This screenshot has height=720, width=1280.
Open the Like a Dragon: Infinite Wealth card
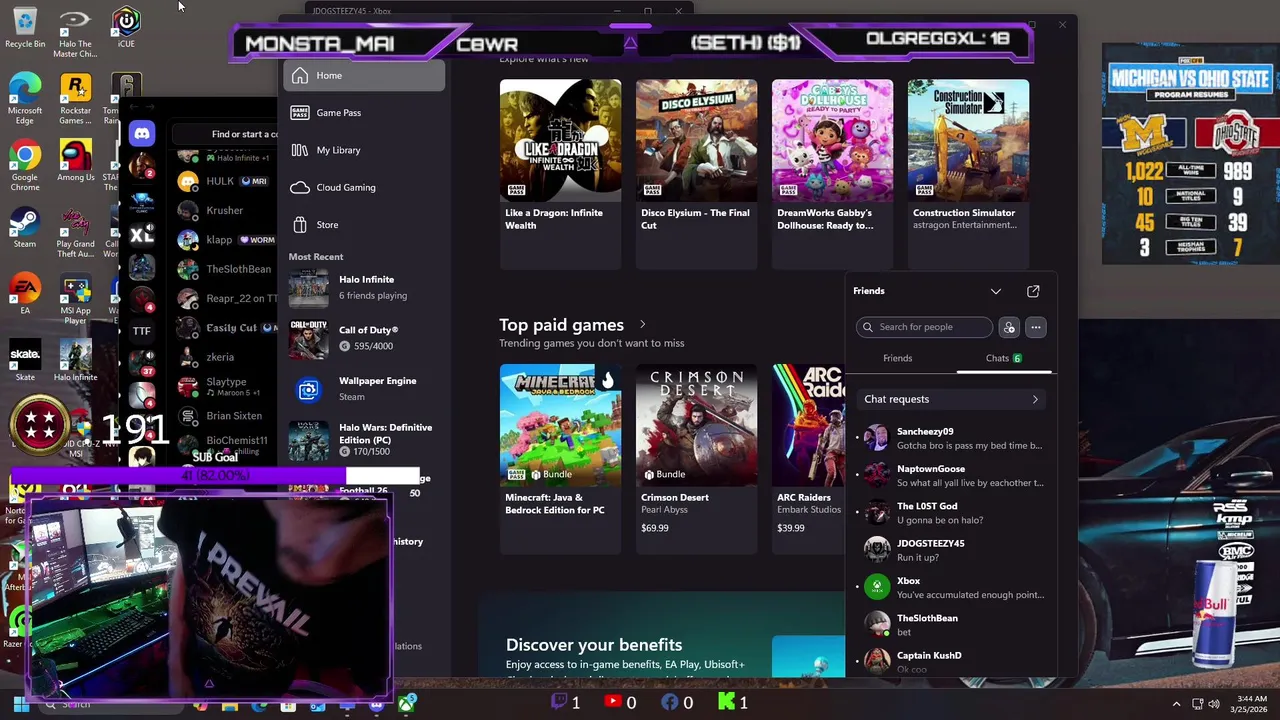click(x=560, y=173)
